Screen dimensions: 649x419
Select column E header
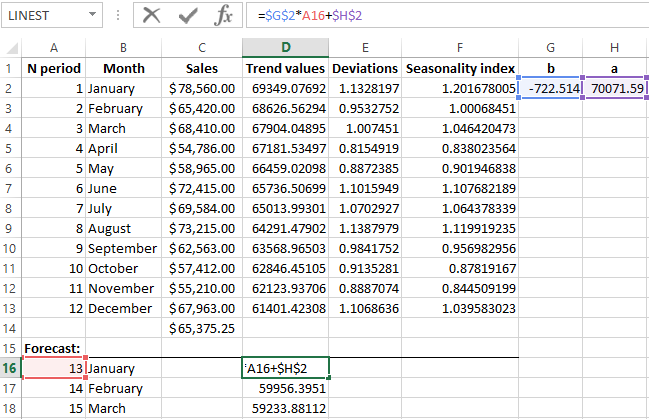click(365, 48)
